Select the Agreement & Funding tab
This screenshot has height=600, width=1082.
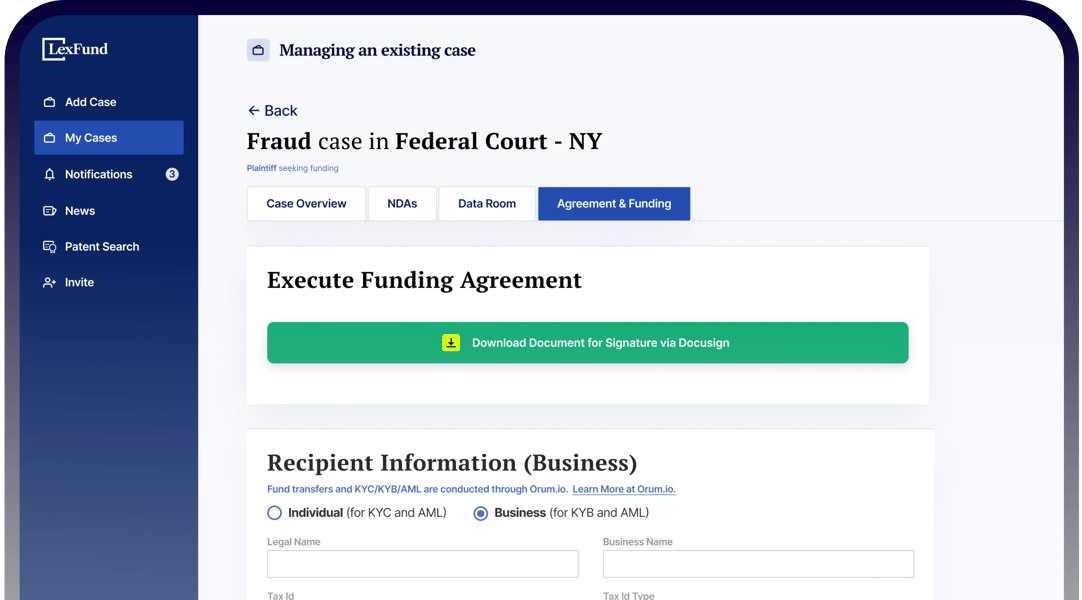pos(614,204)
